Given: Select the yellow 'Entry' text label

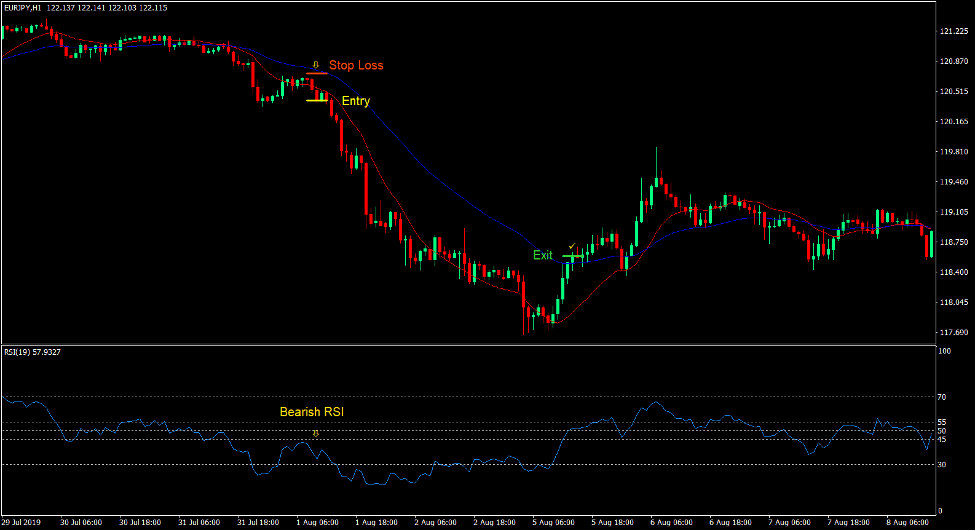Looking at the screenshot, I should (x=356, y=101).
